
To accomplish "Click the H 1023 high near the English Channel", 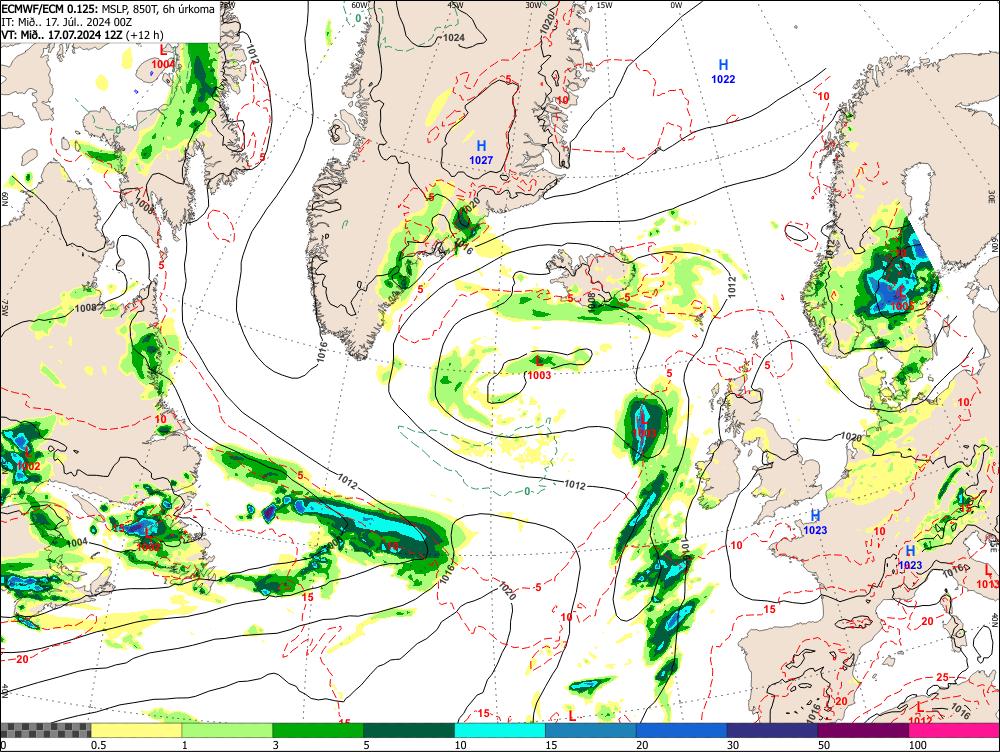I will [815, 522].
